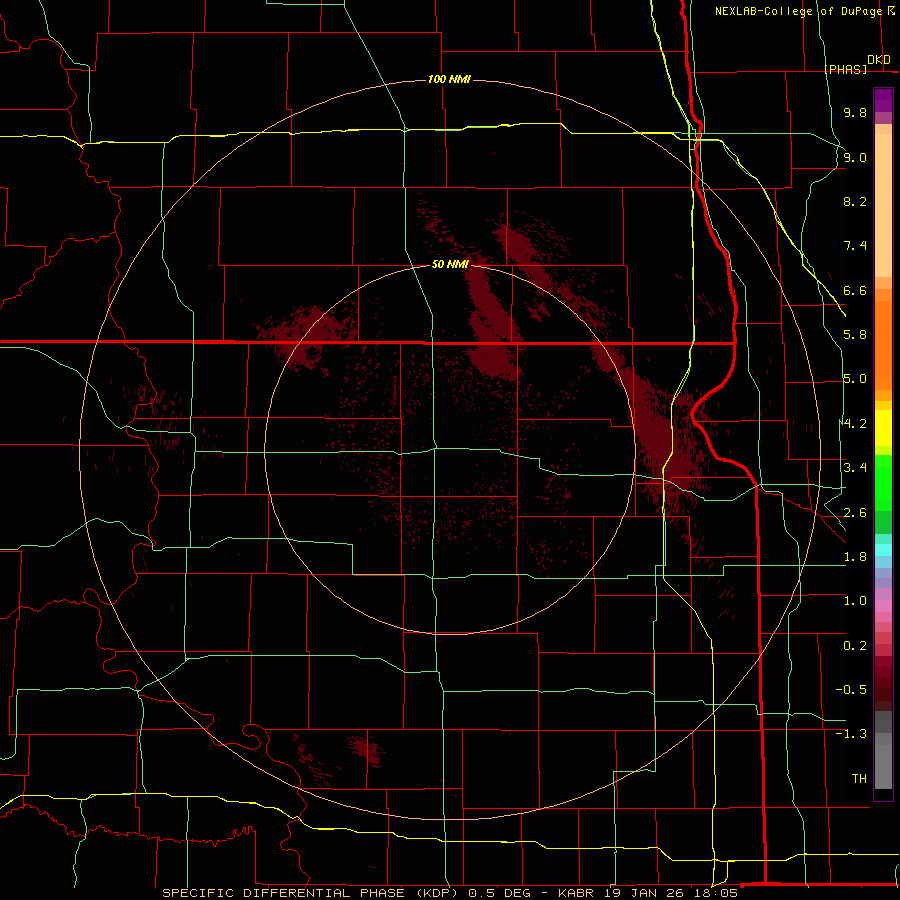Image resolution: width=900 pixels, height=900 pixels.
Task: Click the 0.5 DEG tilt text in caption
Action: click(x=498, y=893)
